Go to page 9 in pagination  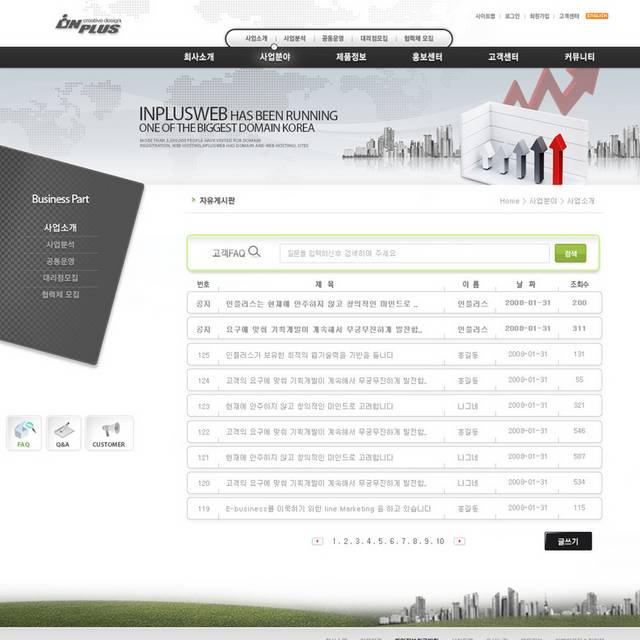[427, 541]
